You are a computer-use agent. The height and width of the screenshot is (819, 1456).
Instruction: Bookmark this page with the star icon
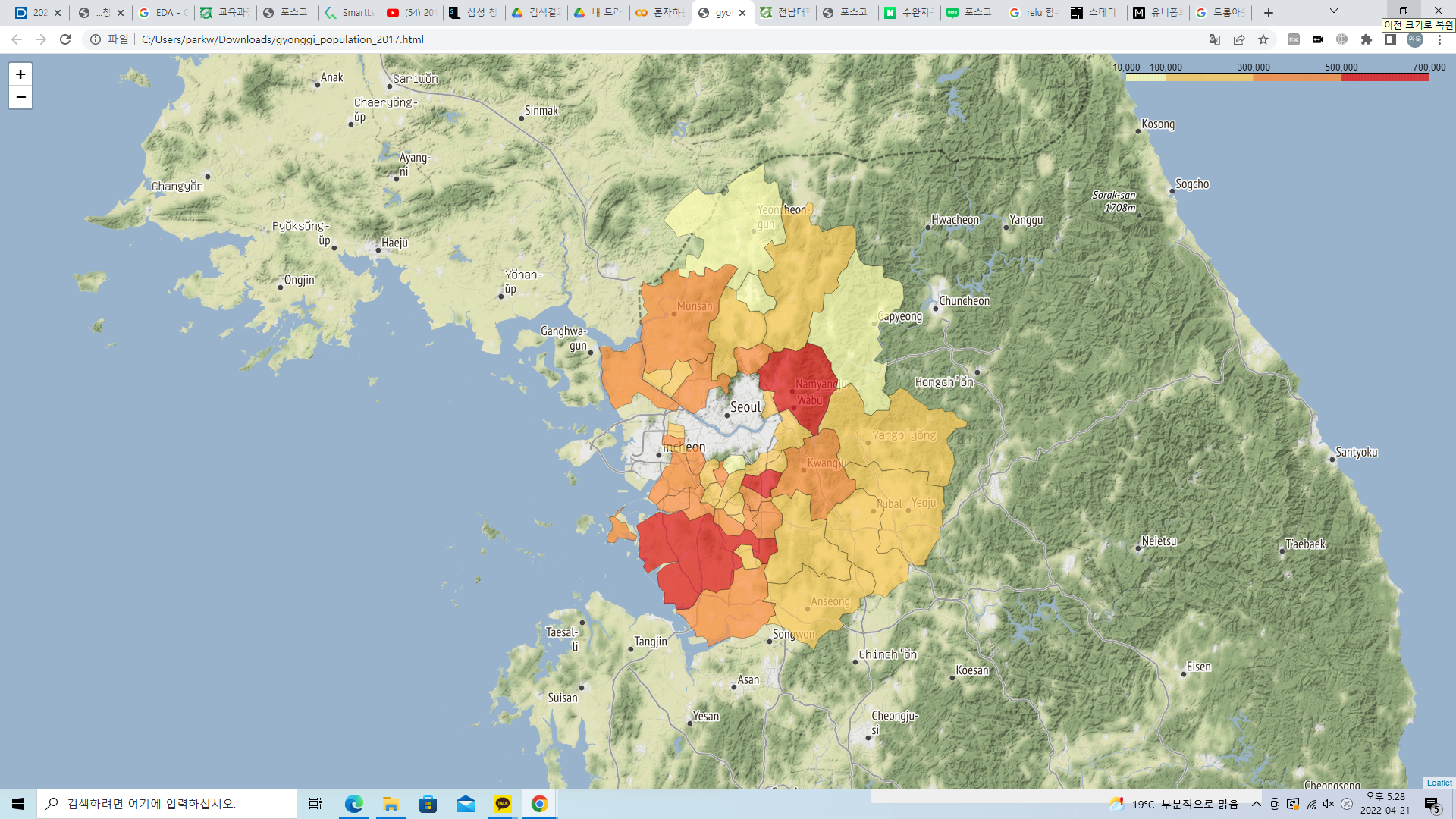click(1263, 39)
